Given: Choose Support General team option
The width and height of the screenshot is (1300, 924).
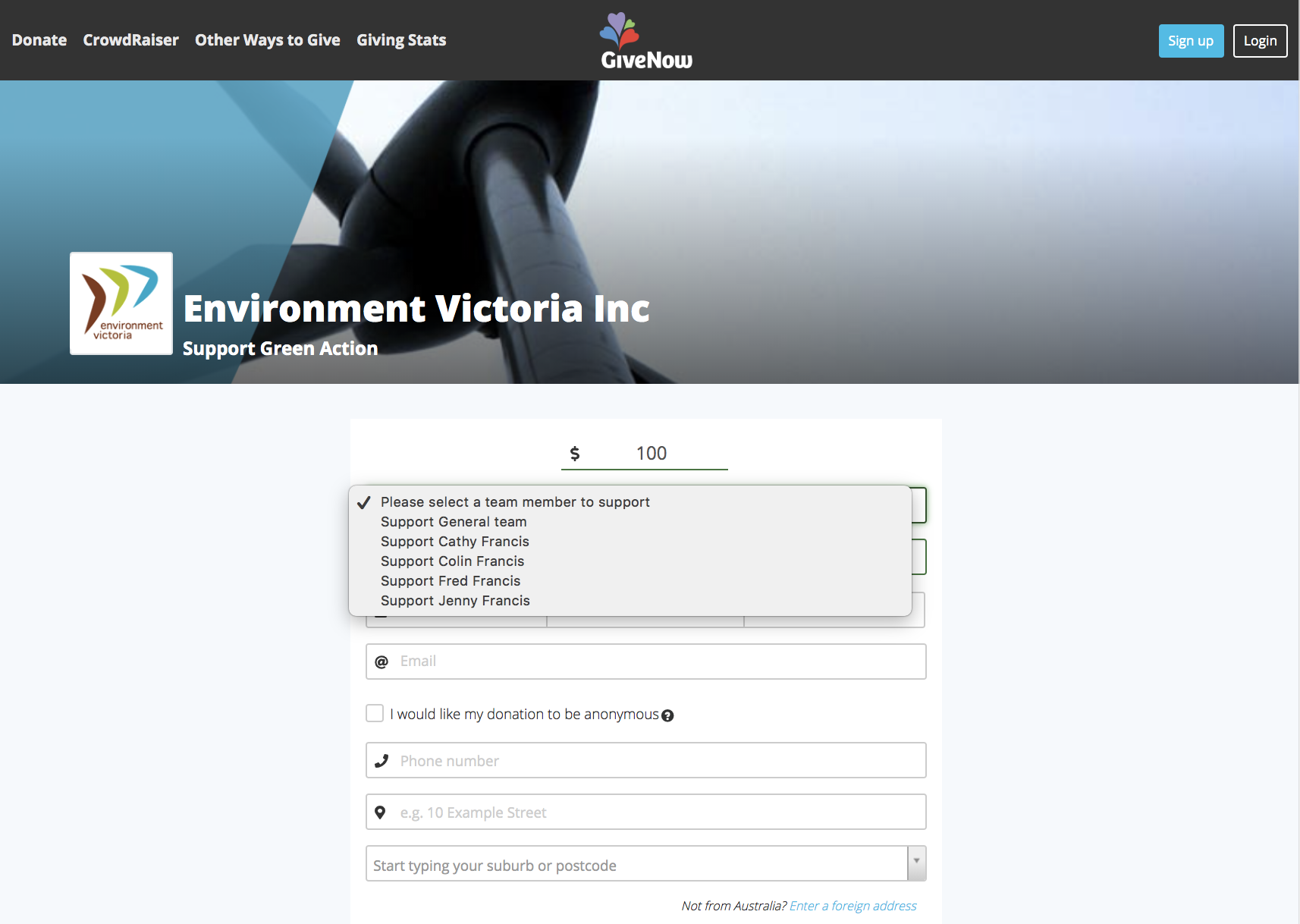Looking at the screenshot, I should [630, 522].
